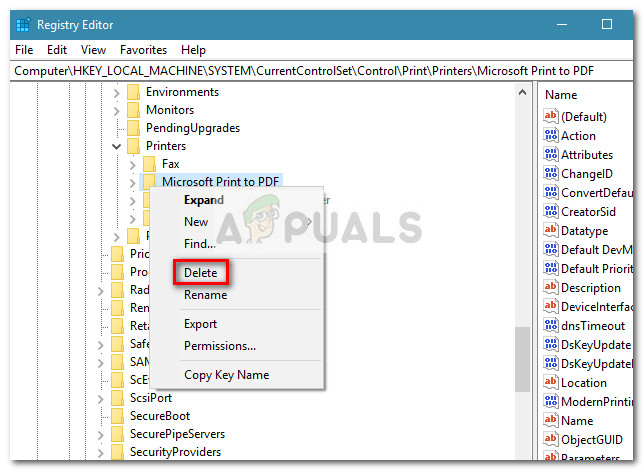Collapse the Printers key

(x=117, y=147)
